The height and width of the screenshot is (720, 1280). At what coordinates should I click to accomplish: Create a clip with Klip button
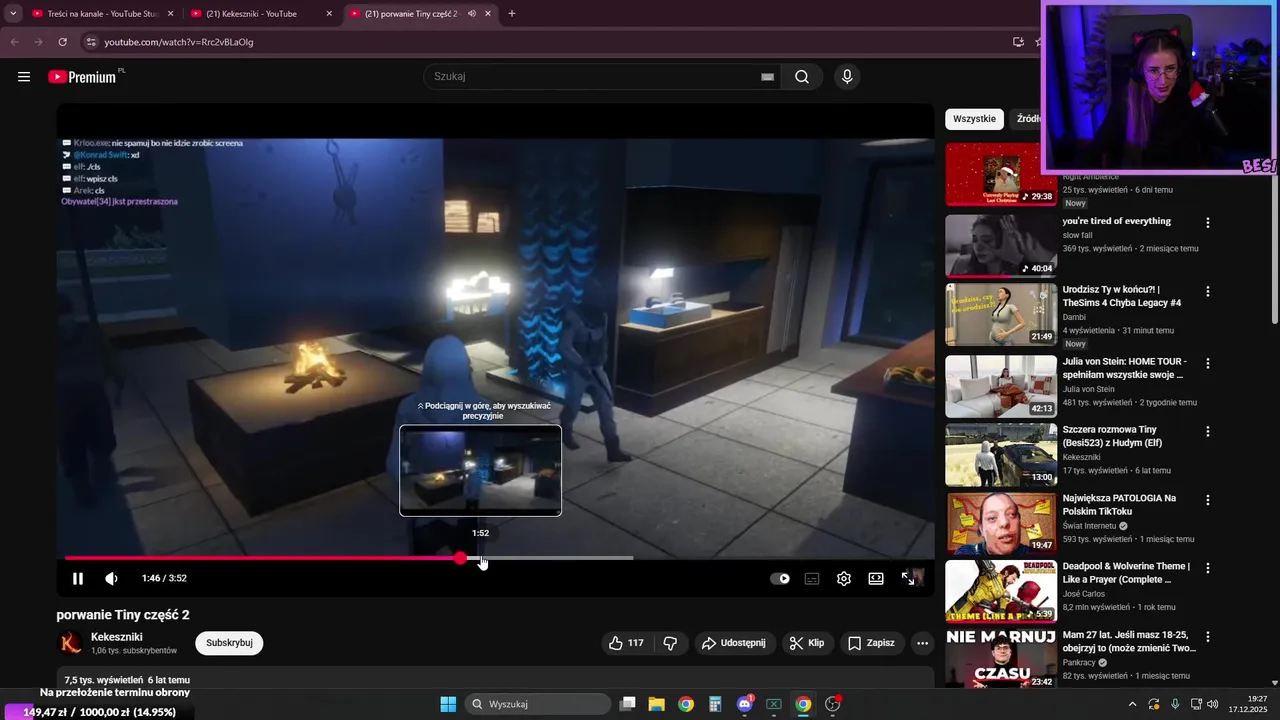point(807,643)
